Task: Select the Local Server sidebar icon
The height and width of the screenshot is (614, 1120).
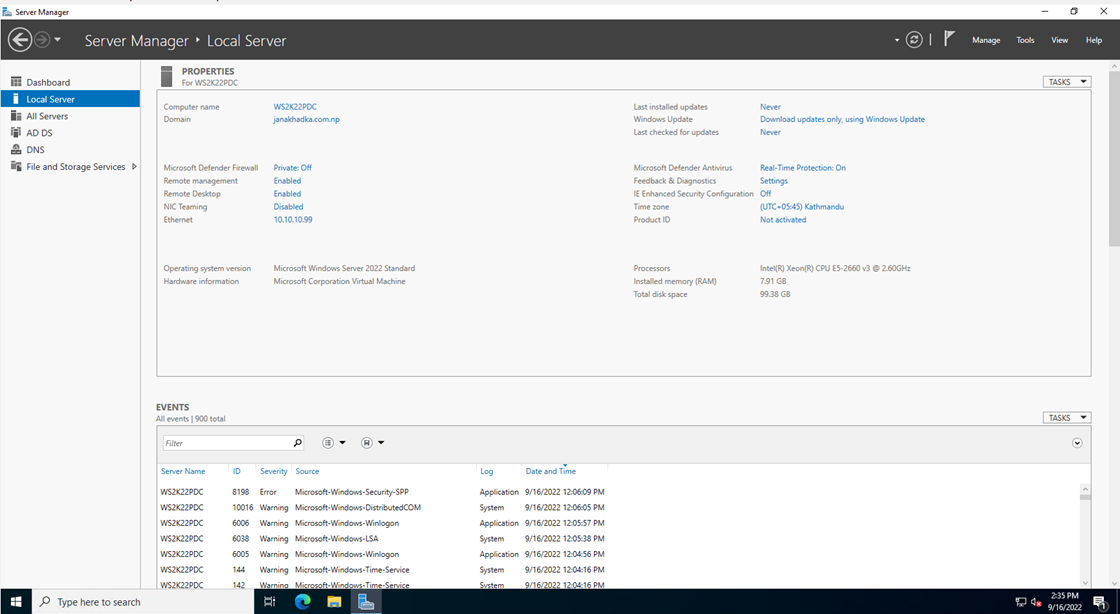Action: (x=15, y=99)
